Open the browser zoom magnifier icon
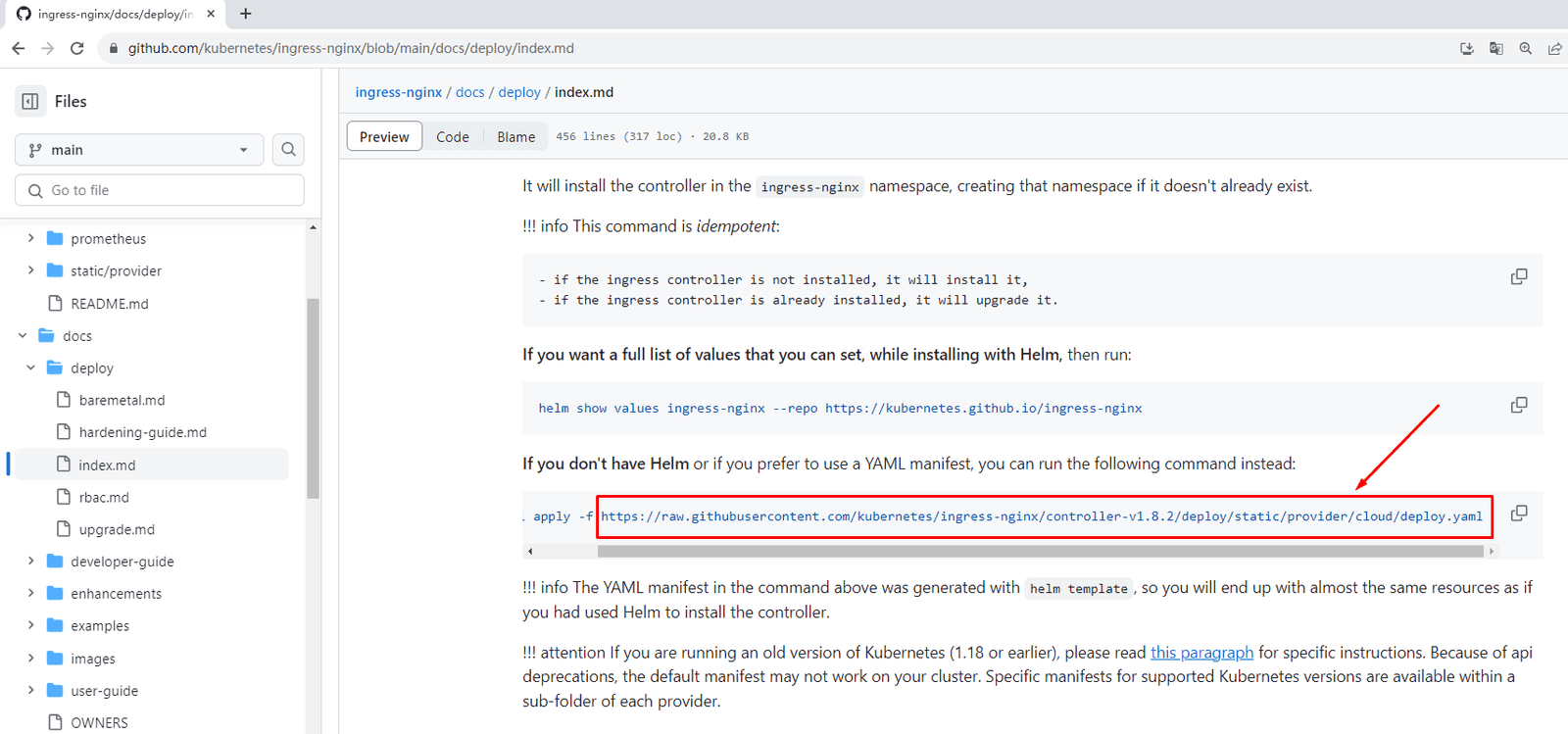 click(x=1526, y=48)
